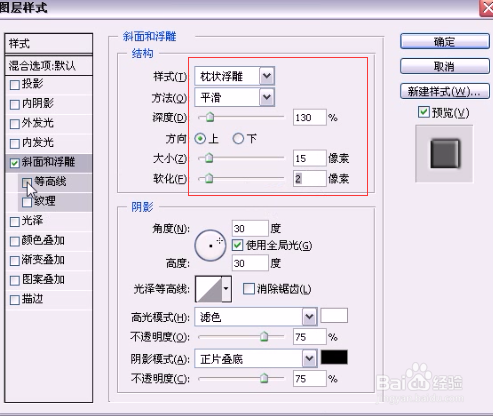Click the highlight 不透明度(O) opacity slider handle
Image resolution: width=493 pixels, height=416 pixels.
(264, 337)
